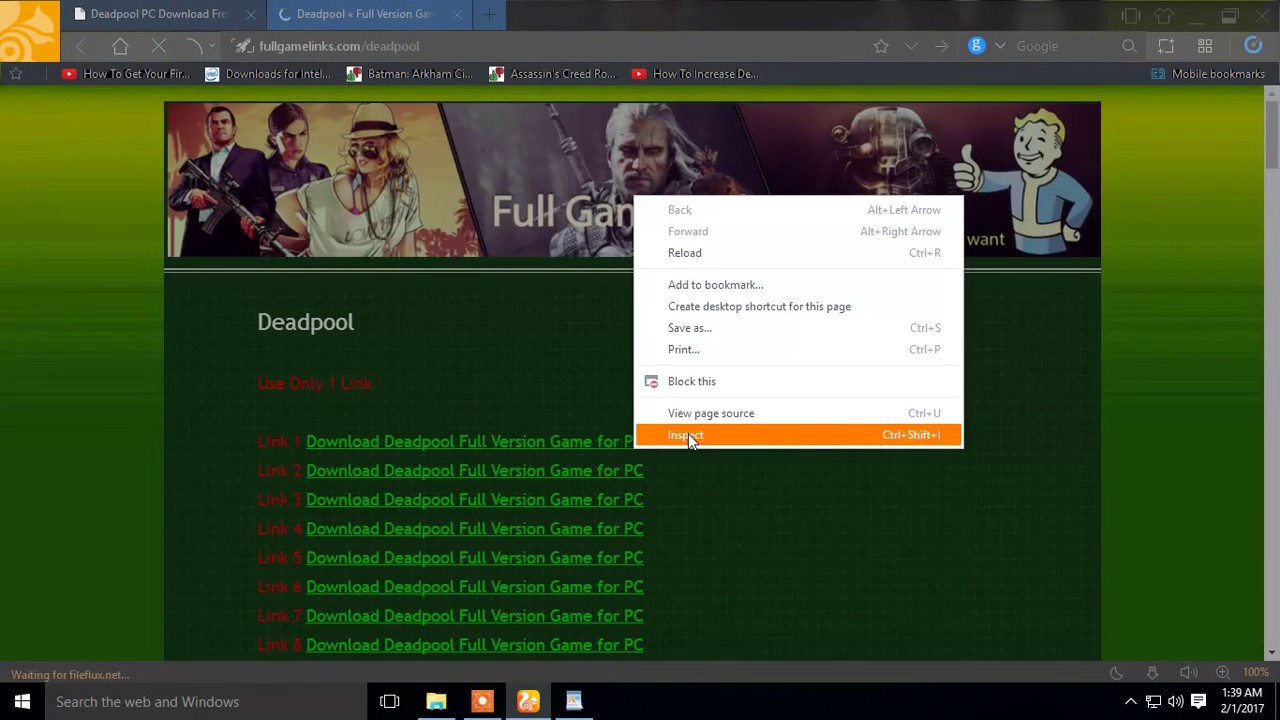This screenshot has width=1280, height=720.
Task: Open 'Batman: Arkham Ci...' bookmark
Action: click(410, 74)
